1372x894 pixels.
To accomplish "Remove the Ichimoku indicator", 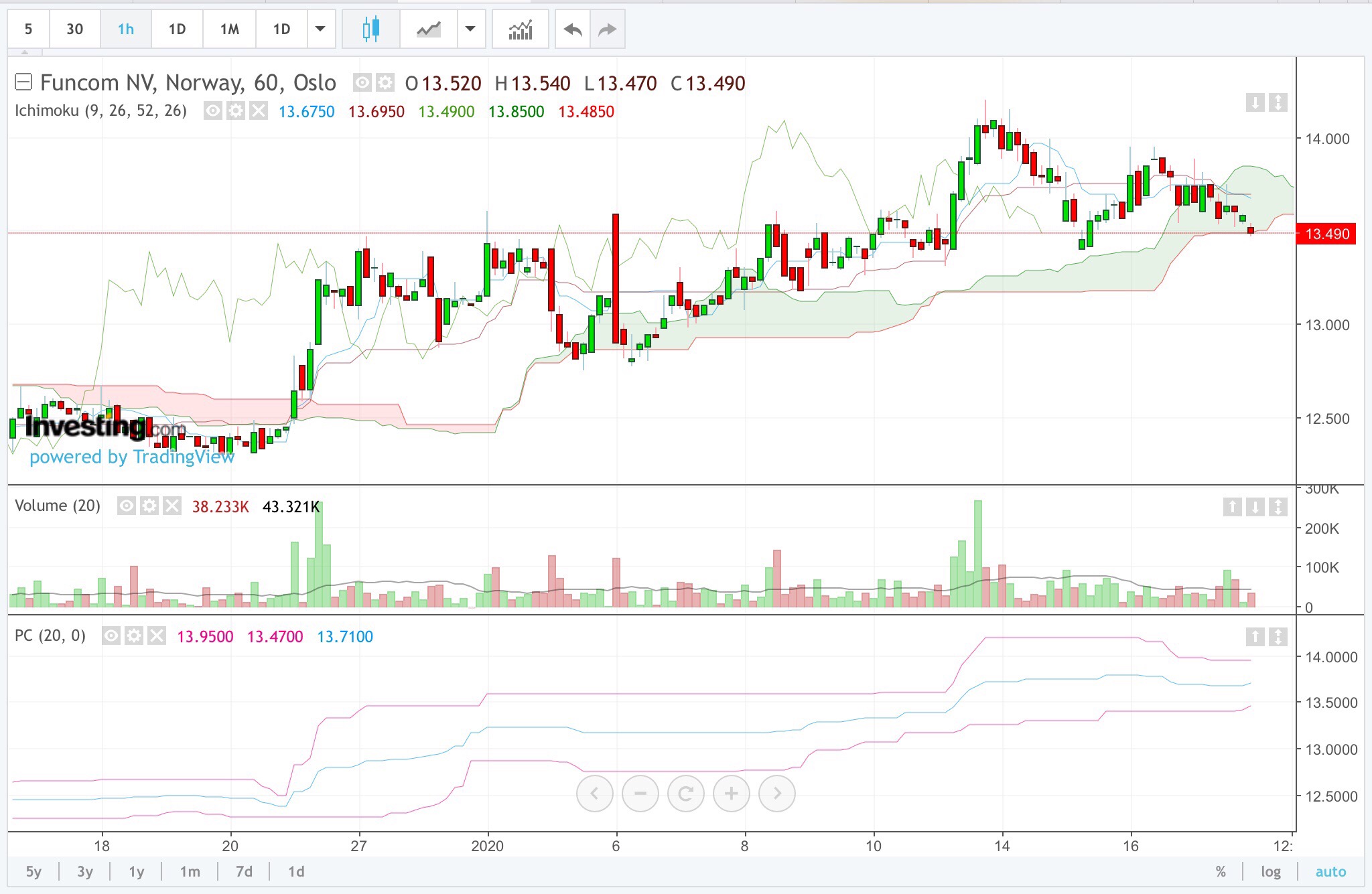I will (259, 111).
